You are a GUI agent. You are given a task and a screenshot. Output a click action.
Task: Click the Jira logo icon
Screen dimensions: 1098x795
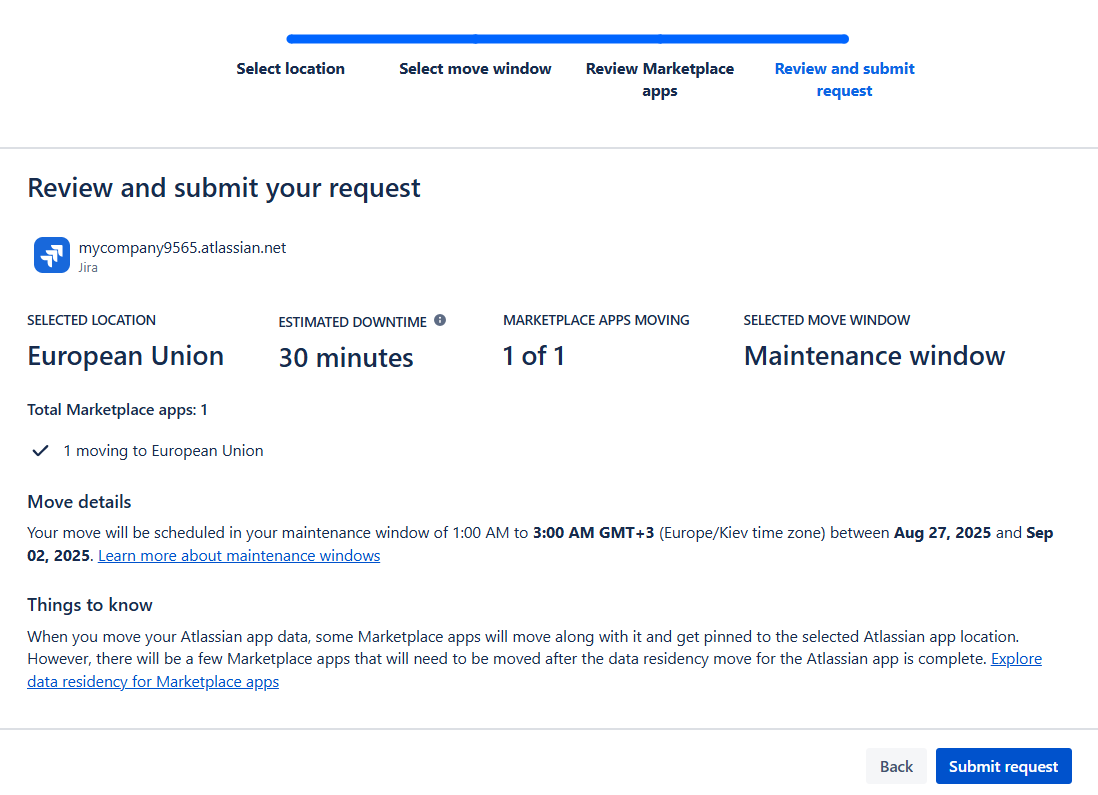click(x=51, y=255)
